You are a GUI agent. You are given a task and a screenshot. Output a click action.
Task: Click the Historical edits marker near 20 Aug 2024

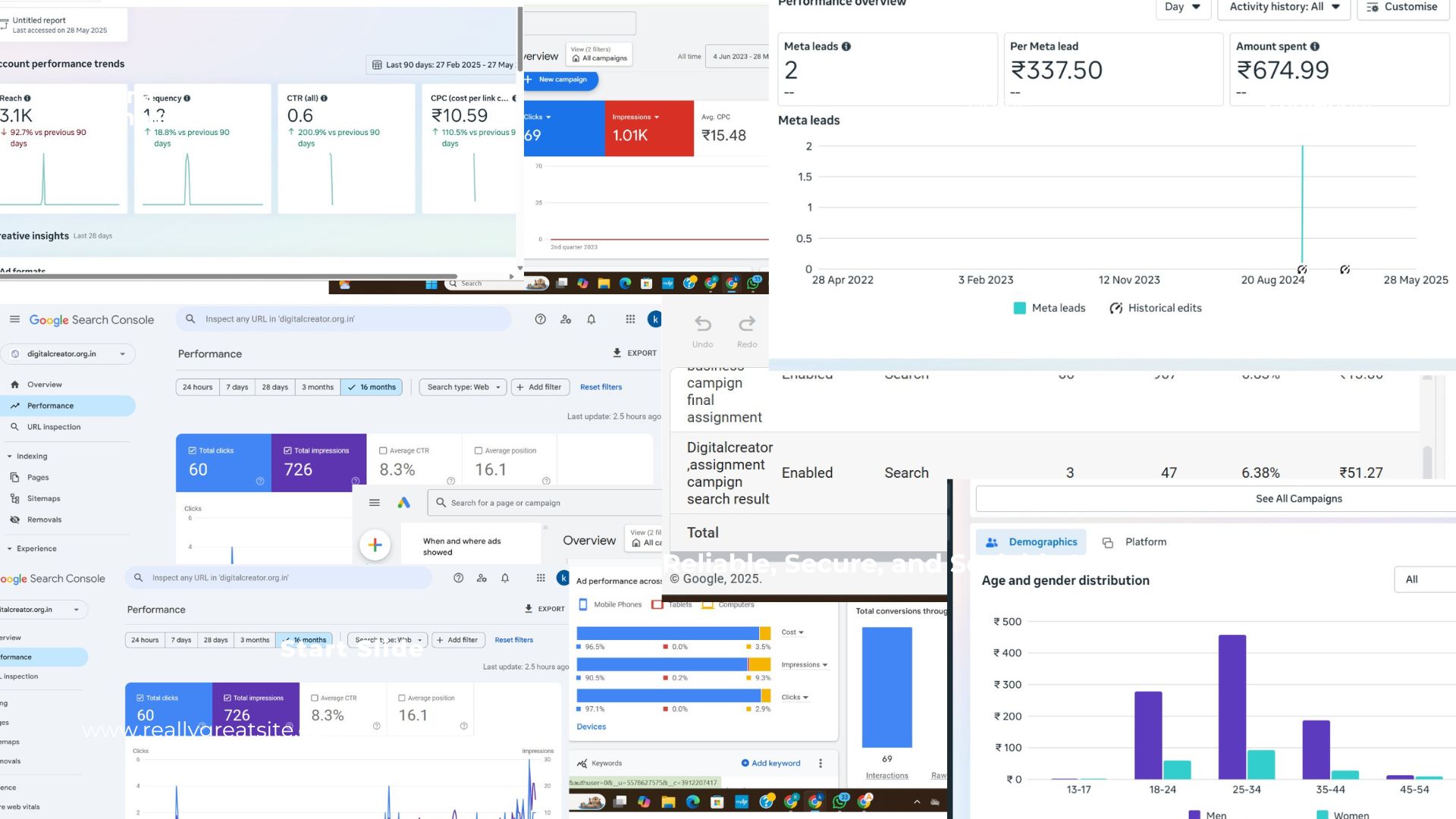[1302, 270]
